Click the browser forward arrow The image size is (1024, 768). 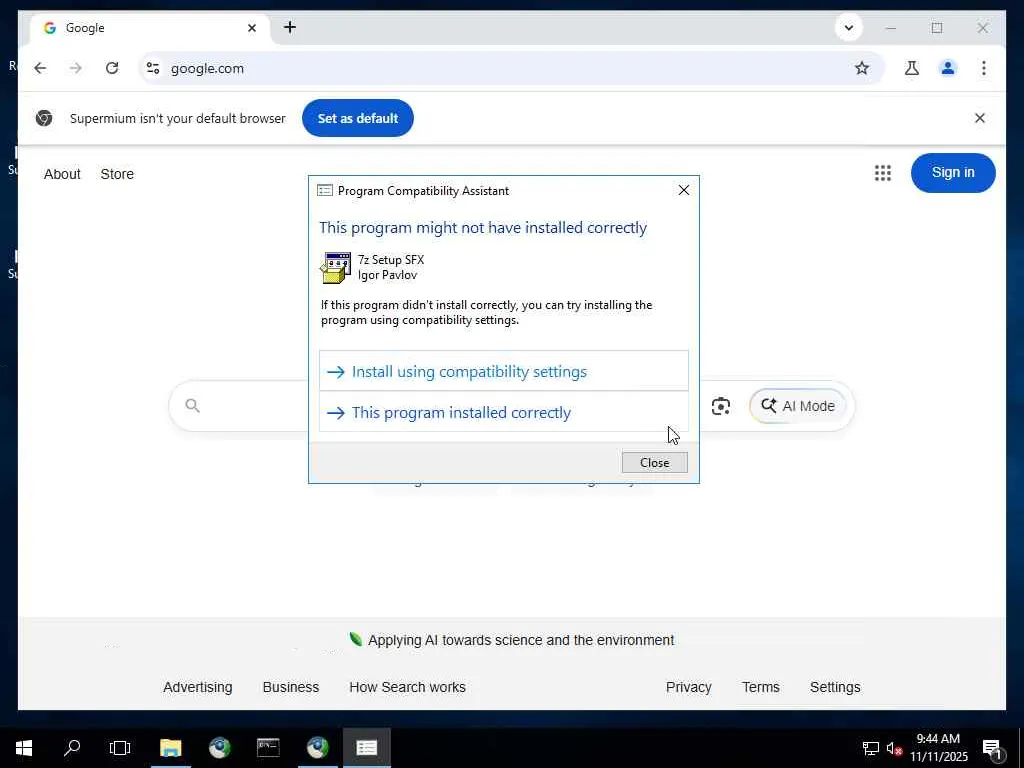coord(76,68)
